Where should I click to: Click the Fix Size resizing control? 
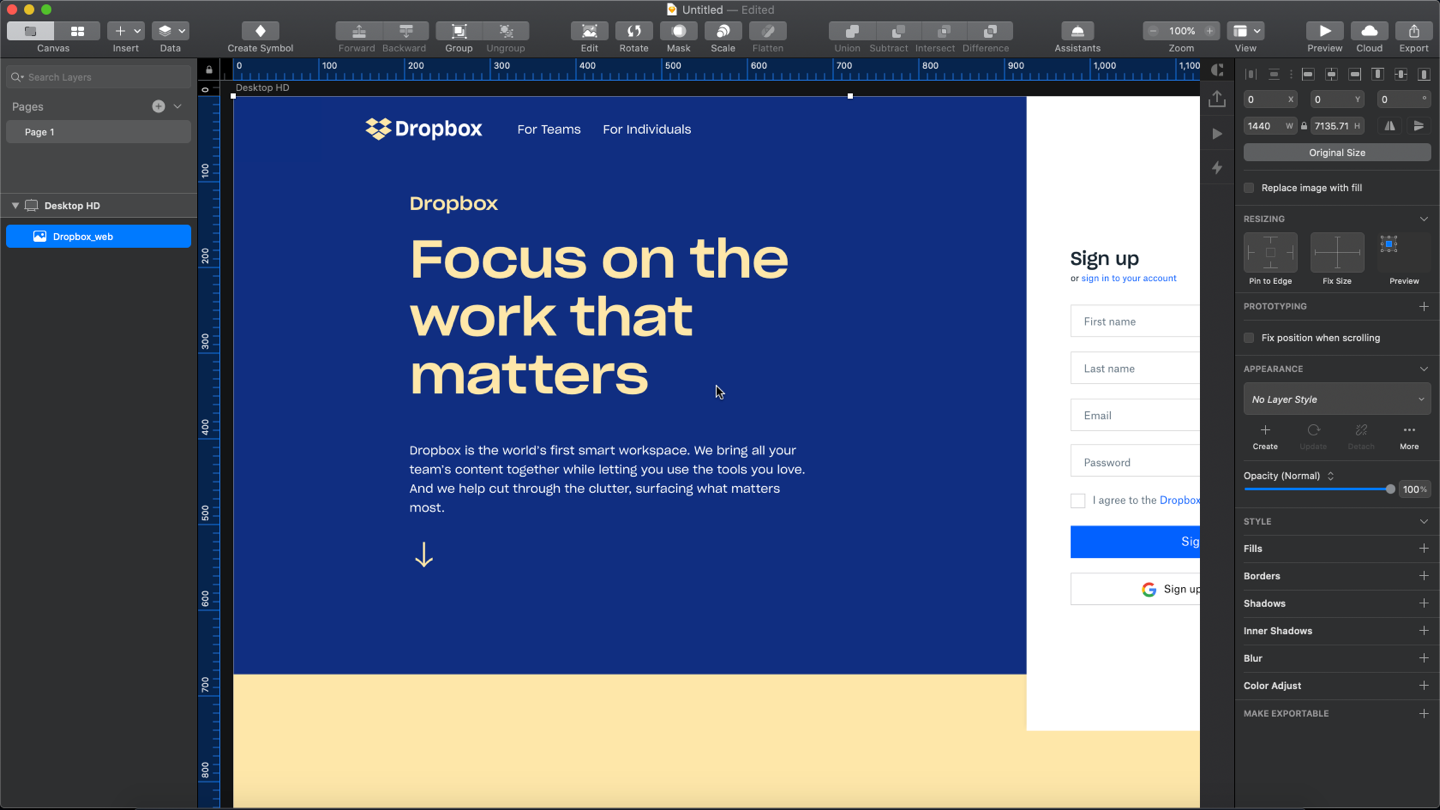(1337, 253)
